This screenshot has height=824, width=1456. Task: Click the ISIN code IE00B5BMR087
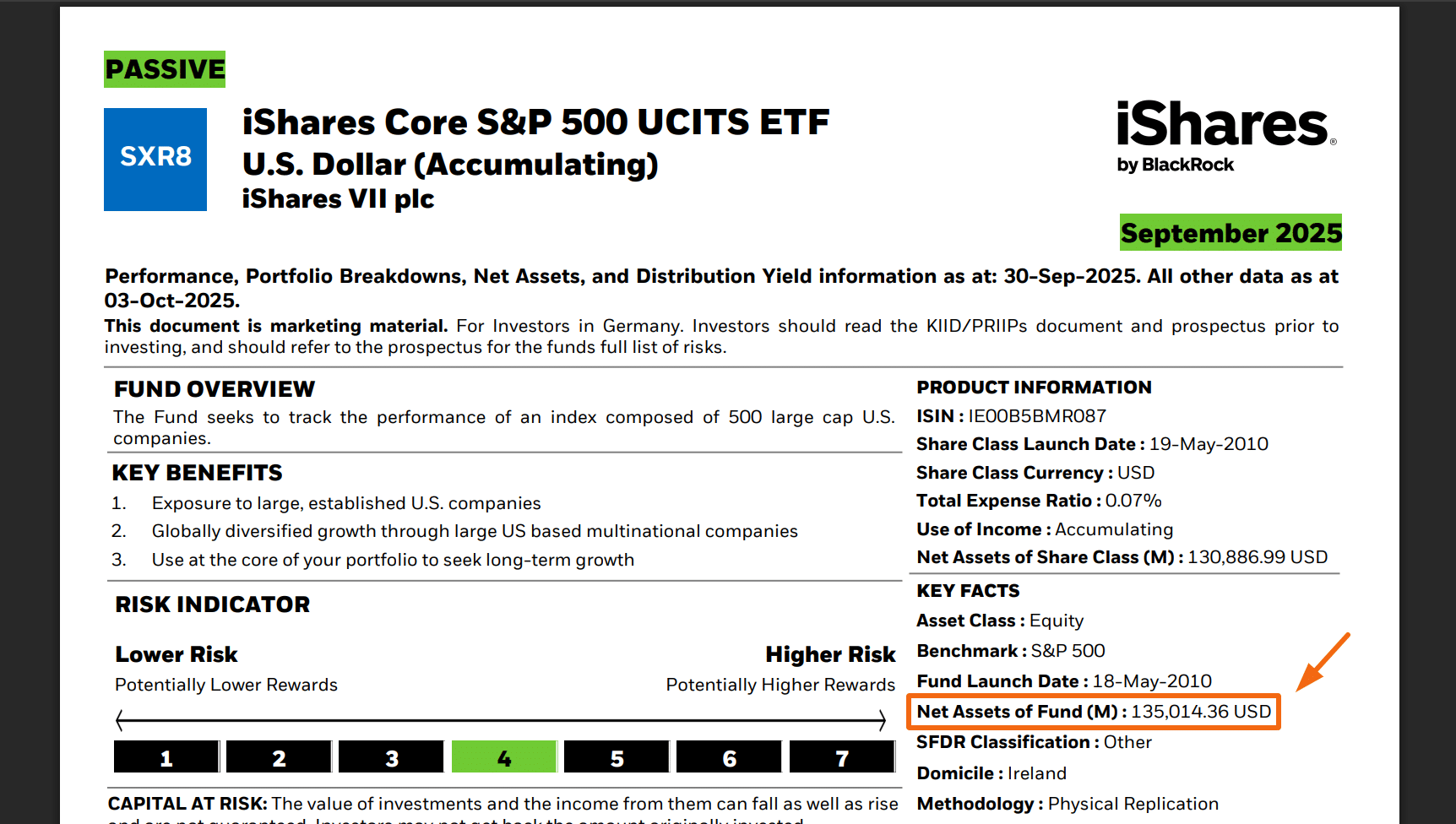tap(1037, 416)
